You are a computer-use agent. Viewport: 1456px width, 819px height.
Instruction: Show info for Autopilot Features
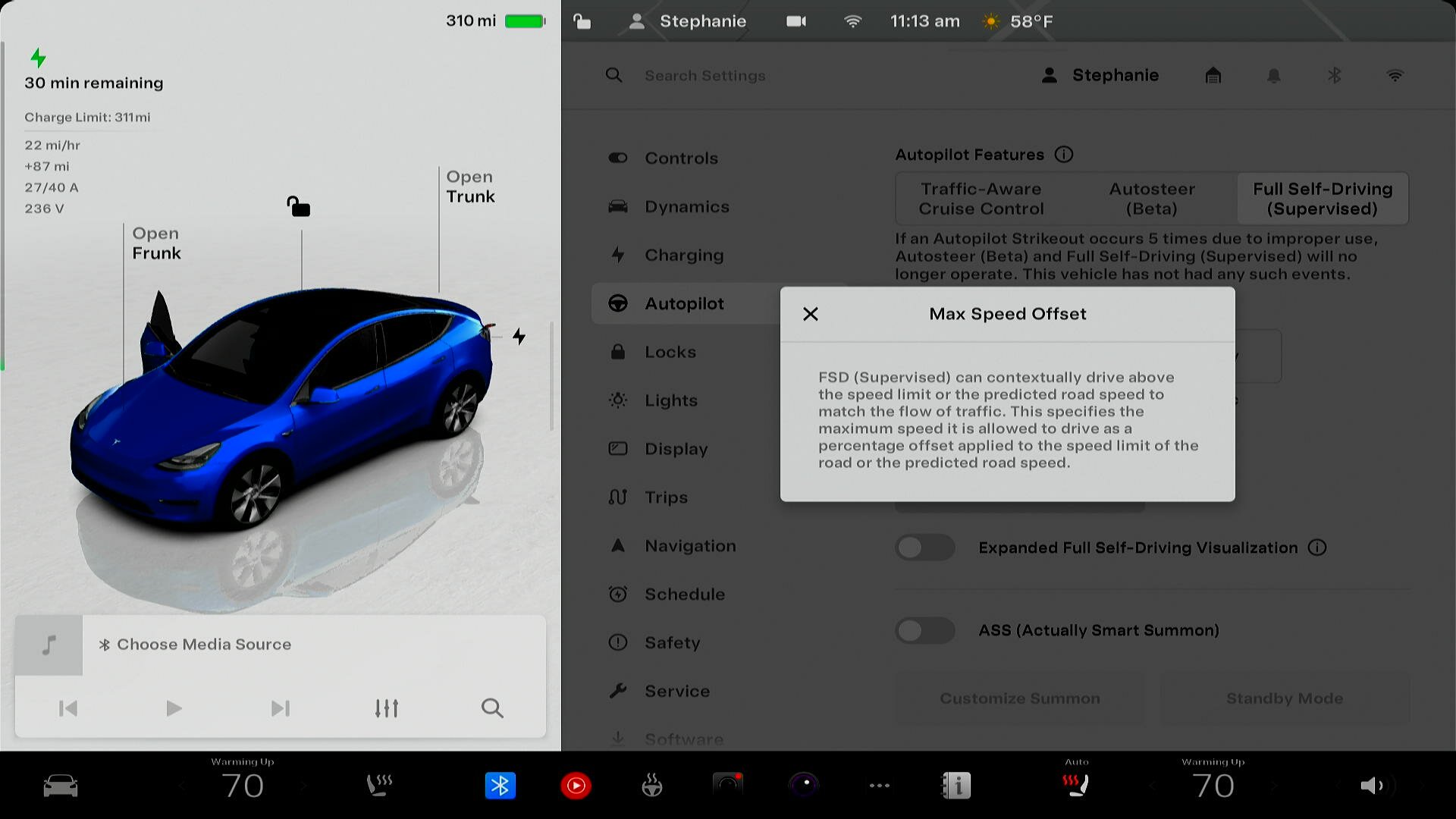[1064, 155]
